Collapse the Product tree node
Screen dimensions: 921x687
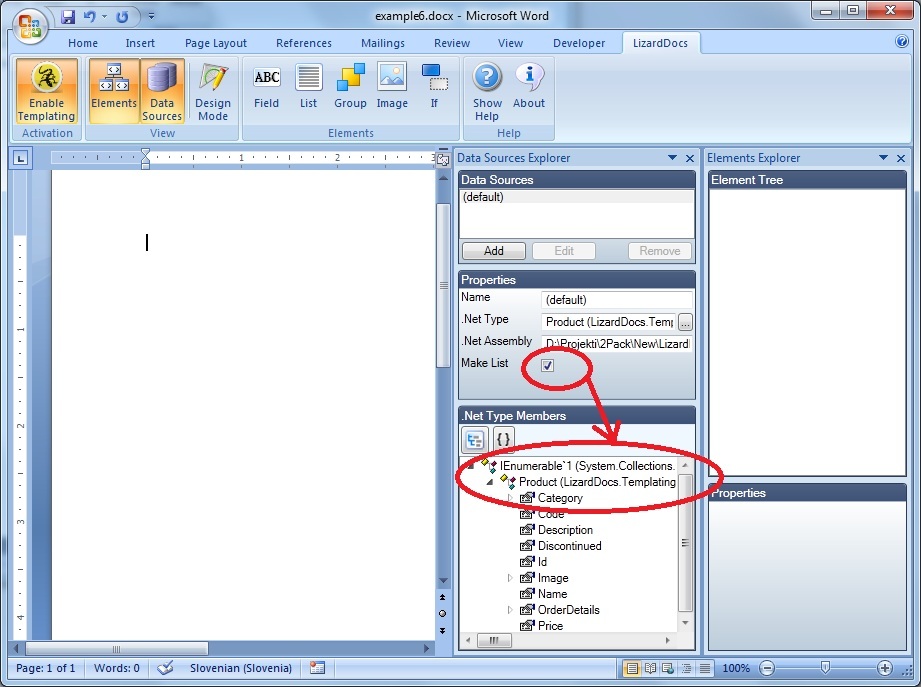[x=490, y=482]
